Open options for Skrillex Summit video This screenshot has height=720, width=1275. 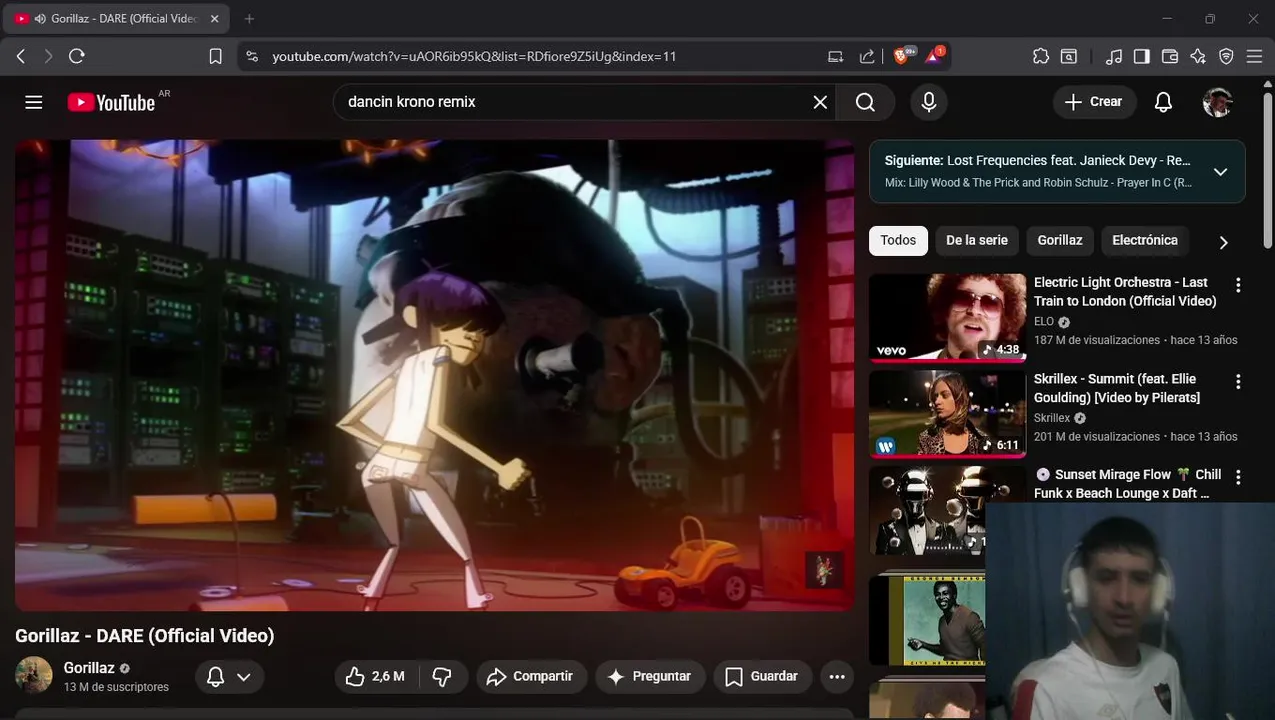coord(1238,382)
